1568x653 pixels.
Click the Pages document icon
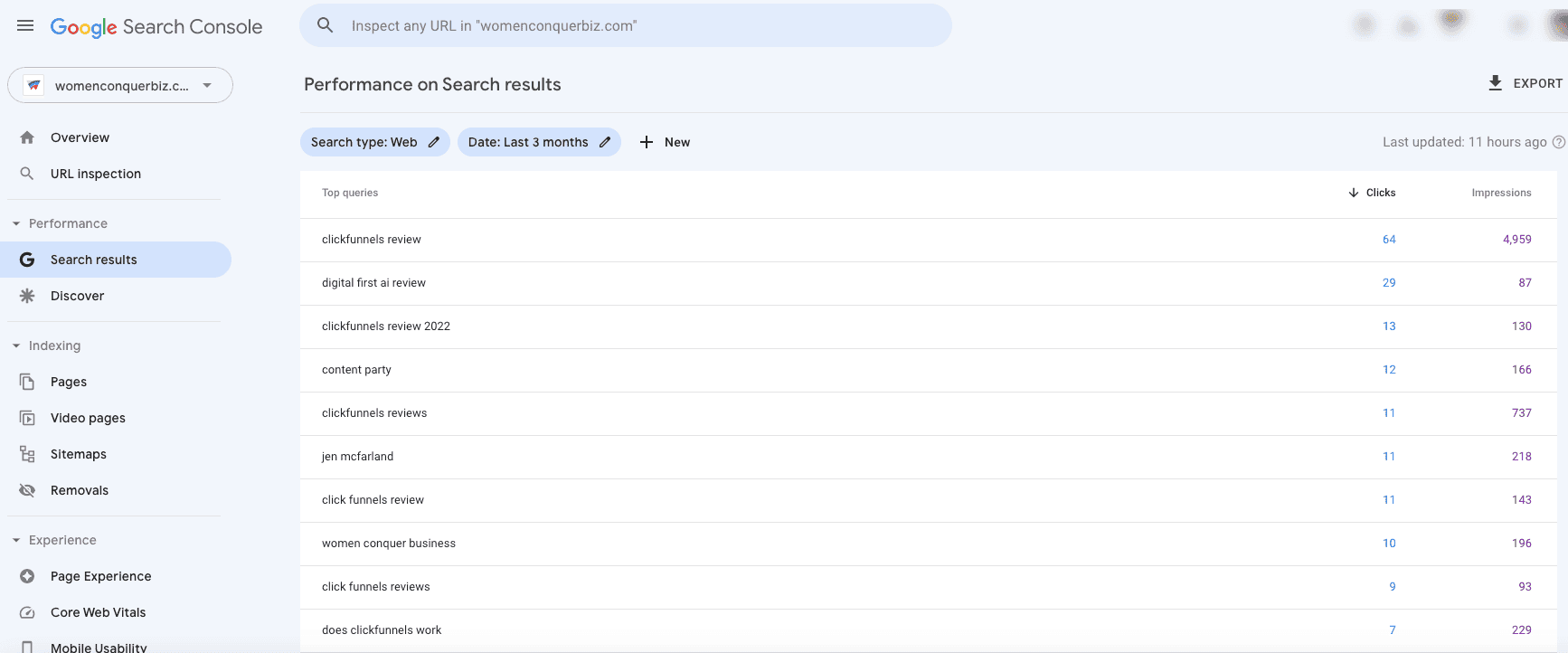[x=27, y=382]
